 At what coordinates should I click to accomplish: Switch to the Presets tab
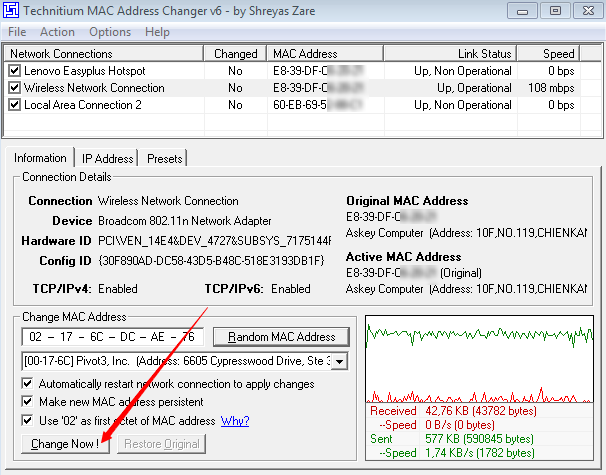tap(165, 159)
